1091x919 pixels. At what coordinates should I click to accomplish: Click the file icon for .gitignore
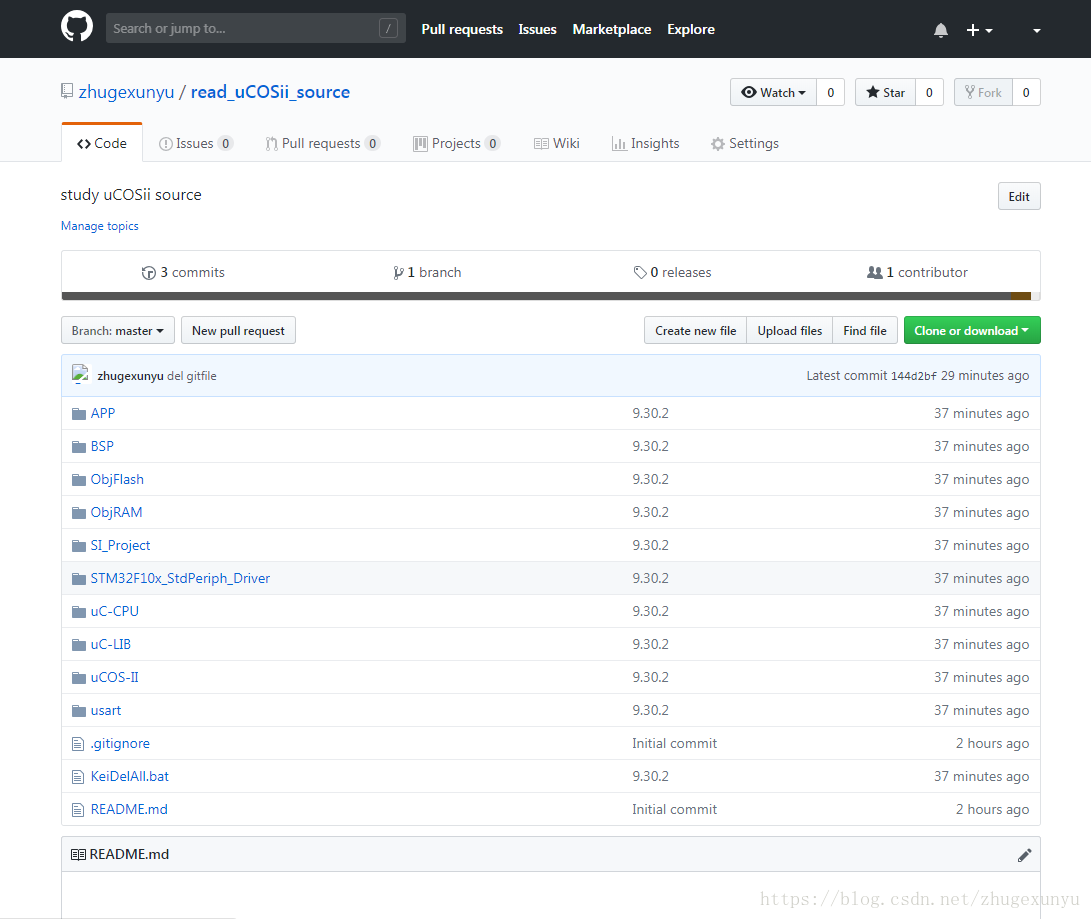coord(78,744)
